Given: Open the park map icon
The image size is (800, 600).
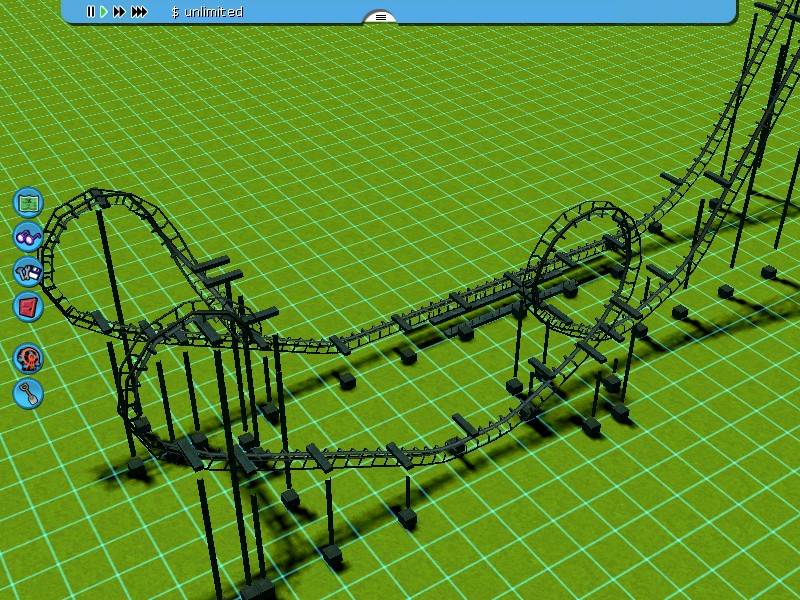Looking at the screenshot, I should pyautogui.click(x=28, y=202).
